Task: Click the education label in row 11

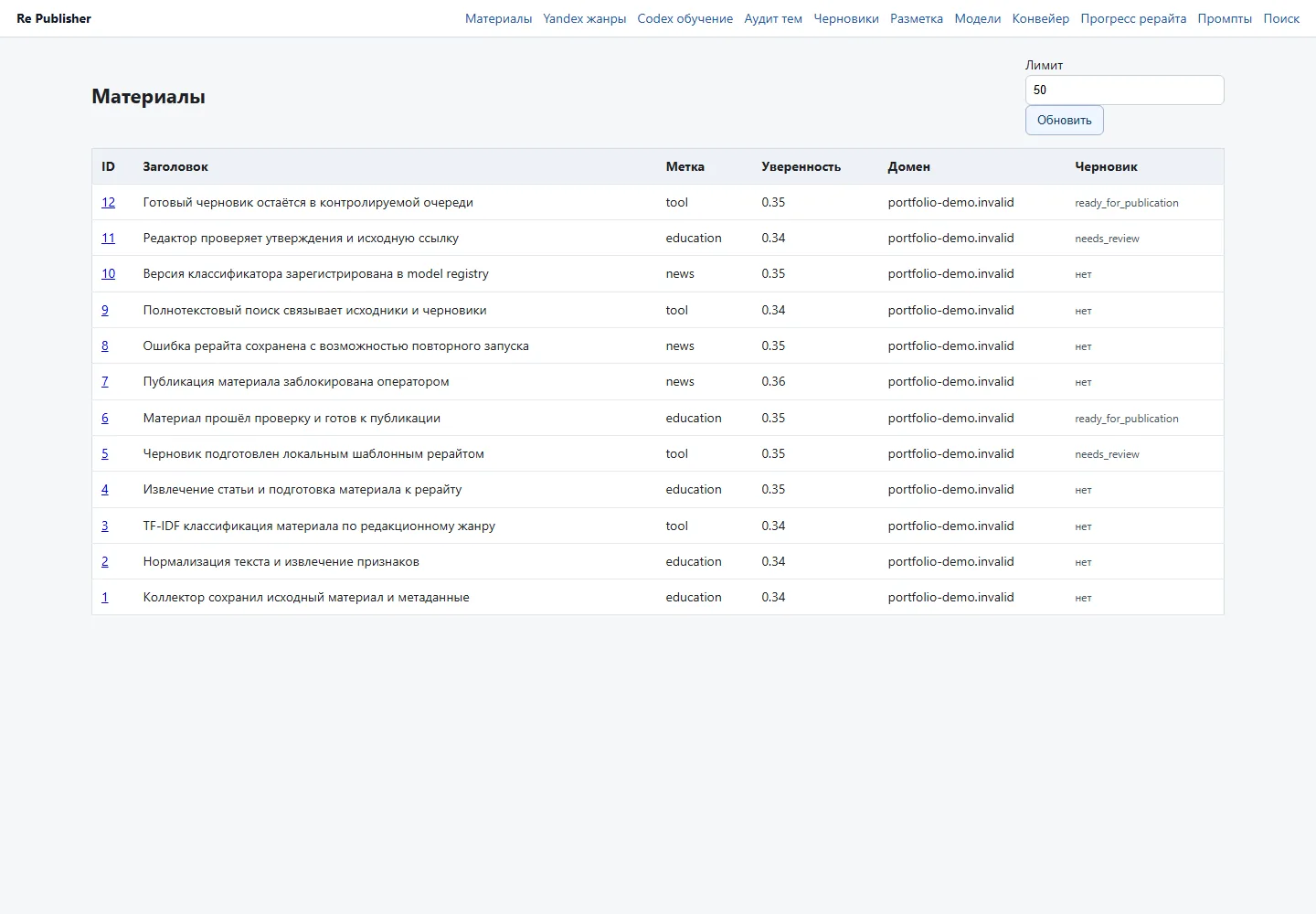Action: [694, 238]
